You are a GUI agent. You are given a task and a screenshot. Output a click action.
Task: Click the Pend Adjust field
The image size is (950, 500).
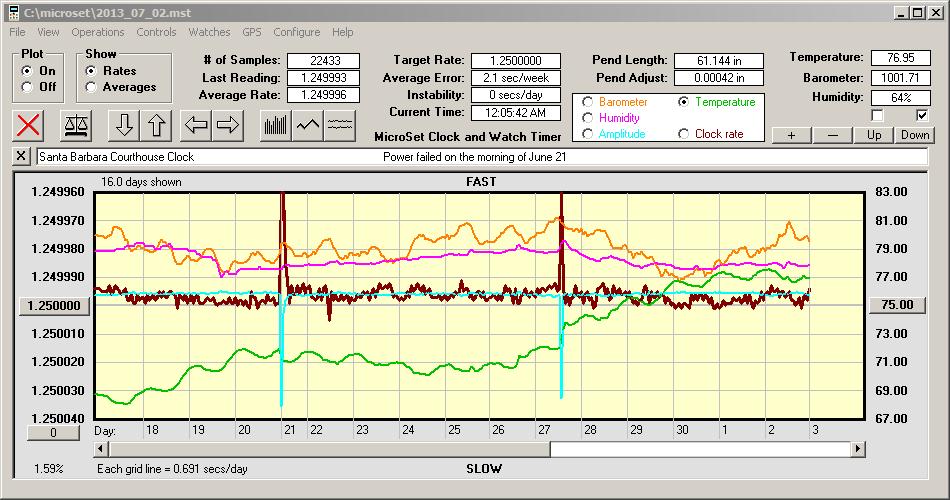[719, 78]
